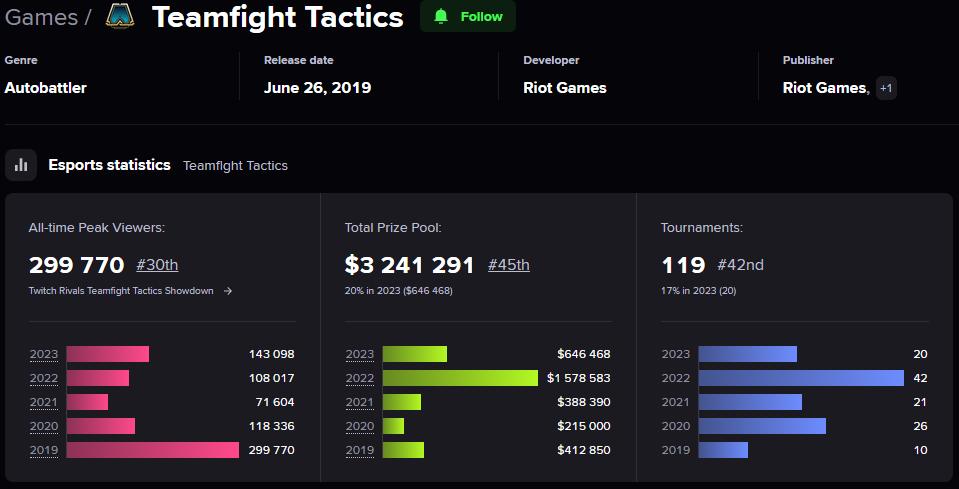The image size is (959, 489).
Task: Click the 143 098 viewers value
Action: point(272,354)
